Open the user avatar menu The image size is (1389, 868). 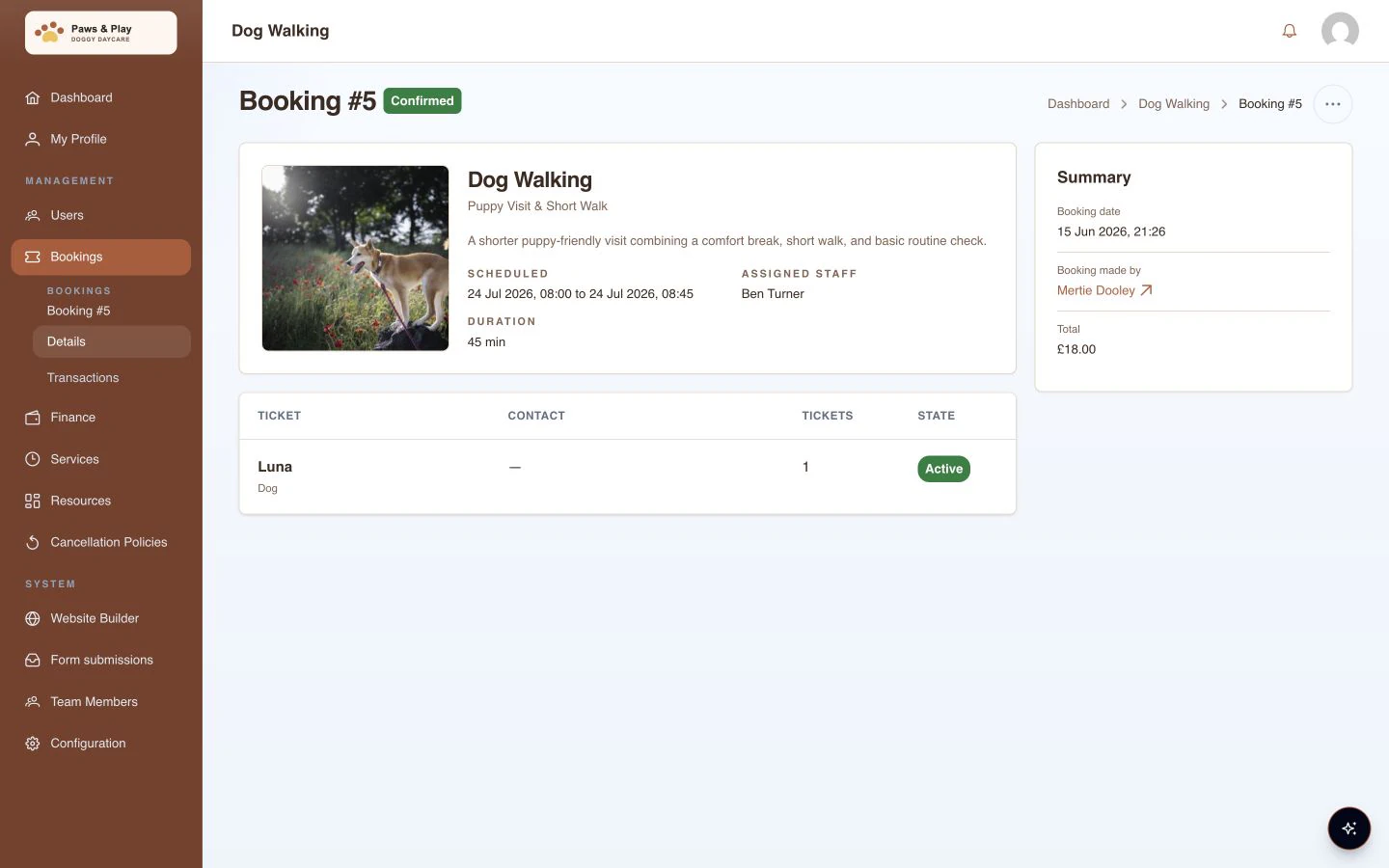(x=1340, y=31)
